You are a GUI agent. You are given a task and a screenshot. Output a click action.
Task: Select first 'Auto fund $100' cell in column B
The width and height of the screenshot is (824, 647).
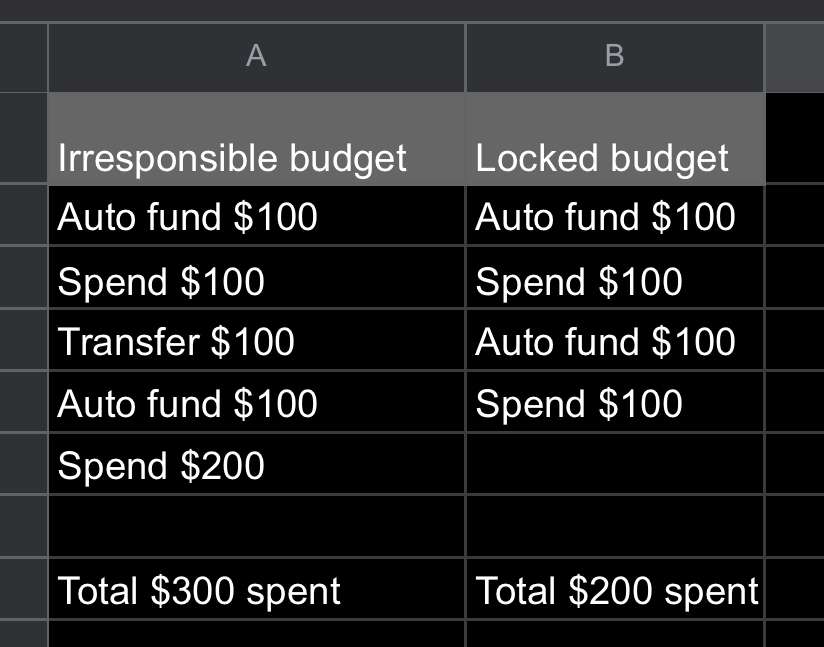pos(615,215)
